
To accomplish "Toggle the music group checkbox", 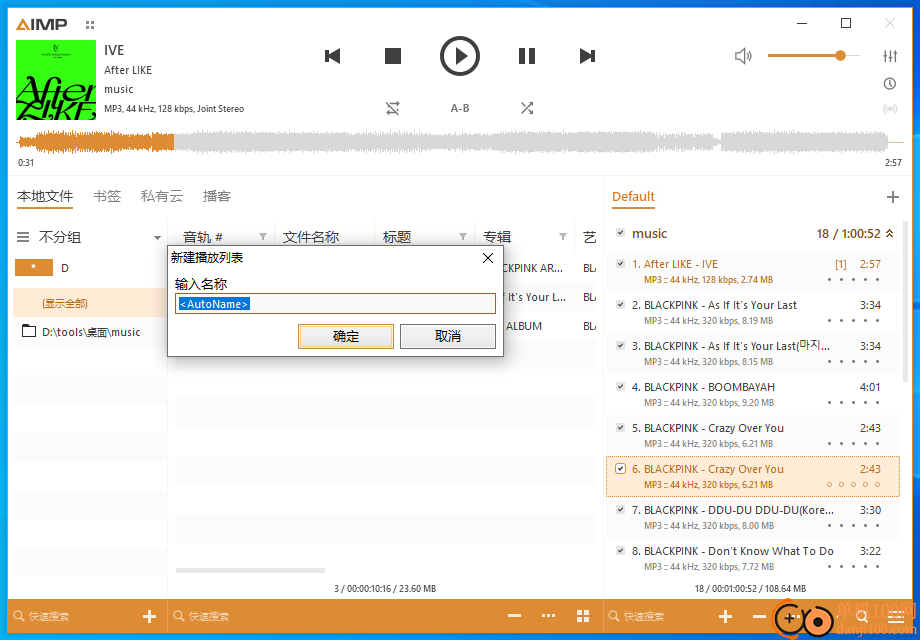I will click(620, 233).
